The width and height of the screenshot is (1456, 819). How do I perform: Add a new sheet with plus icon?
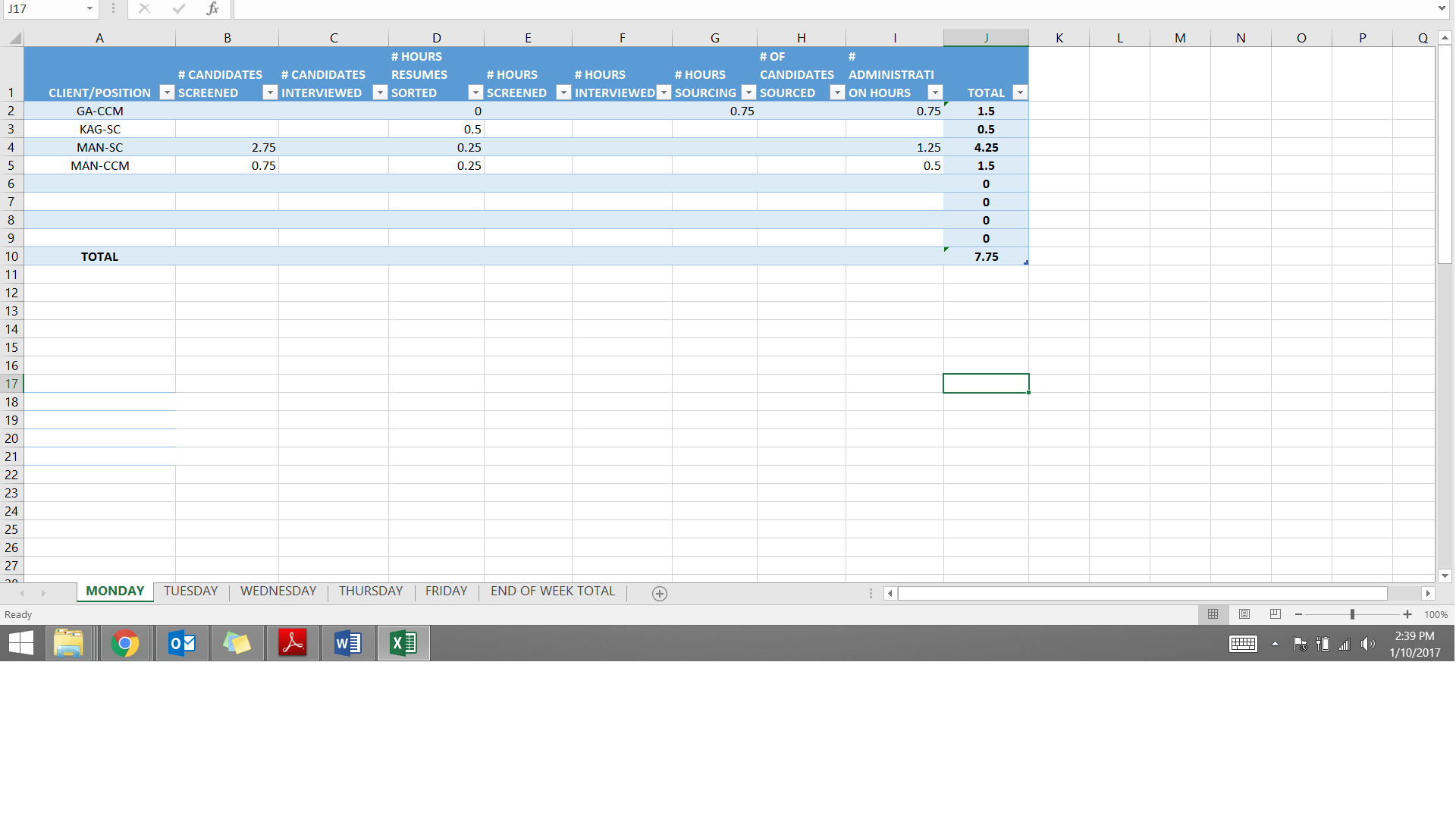[x=659, y=594]
